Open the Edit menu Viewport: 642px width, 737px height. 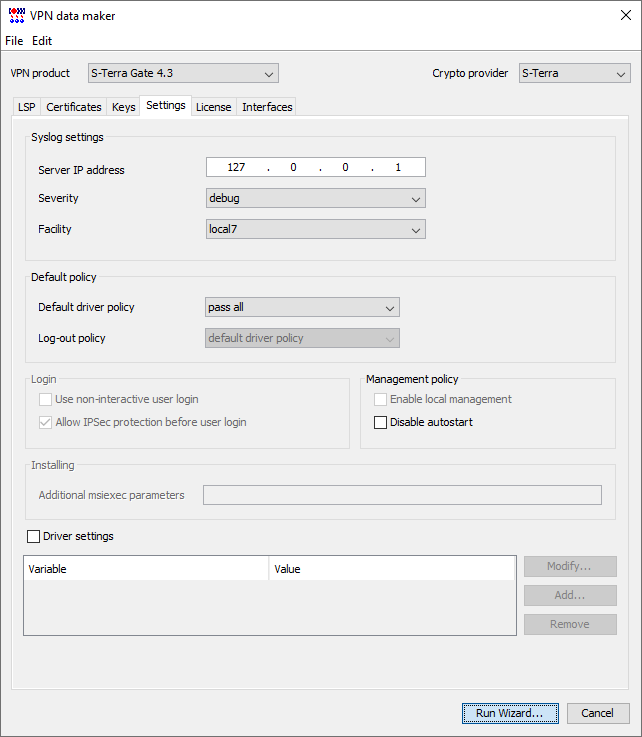pos(42,41)
